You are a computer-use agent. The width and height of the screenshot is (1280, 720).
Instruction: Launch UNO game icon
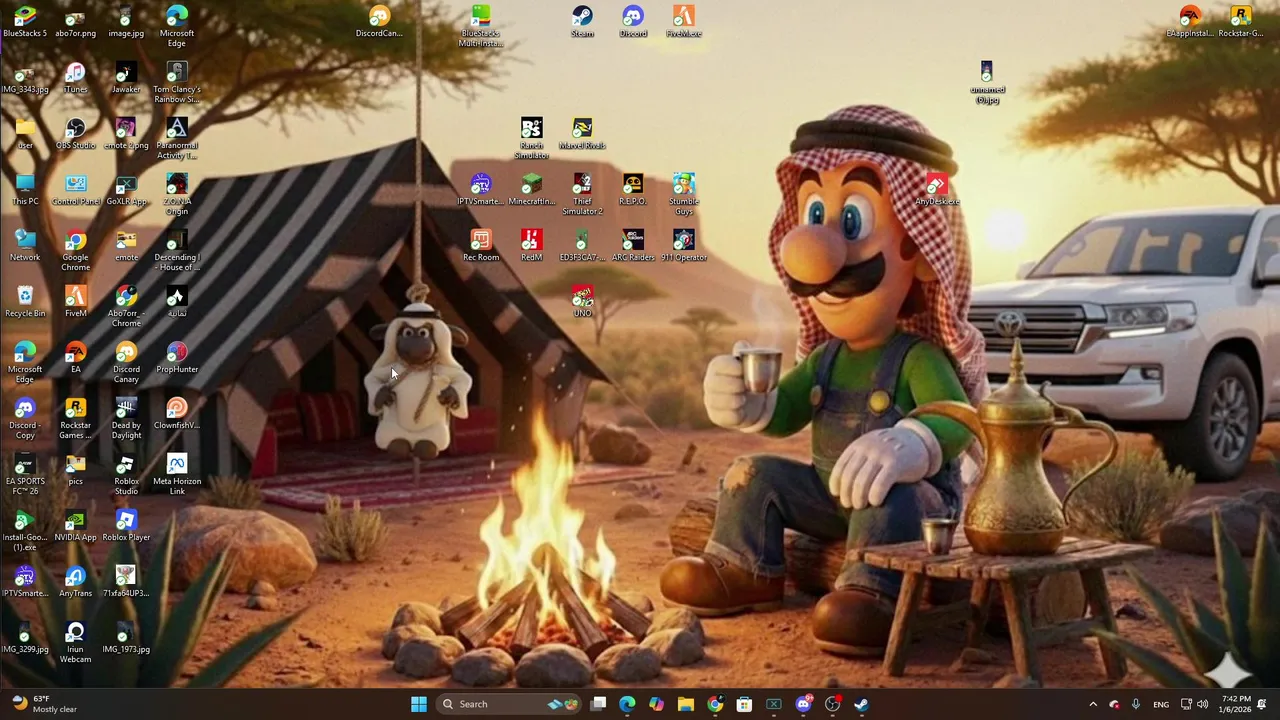point(582,302)
